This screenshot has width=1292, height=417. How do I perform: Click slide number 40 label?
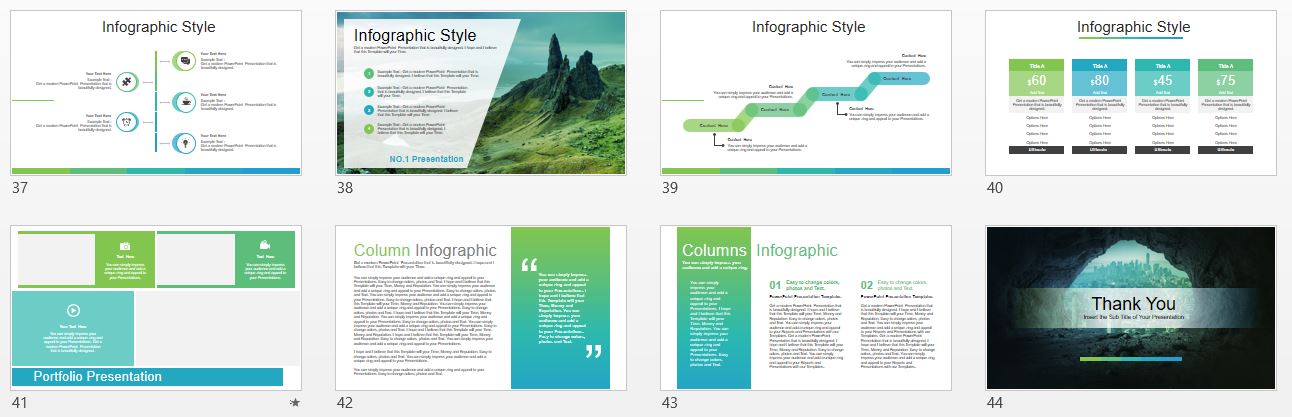(995, 188)
